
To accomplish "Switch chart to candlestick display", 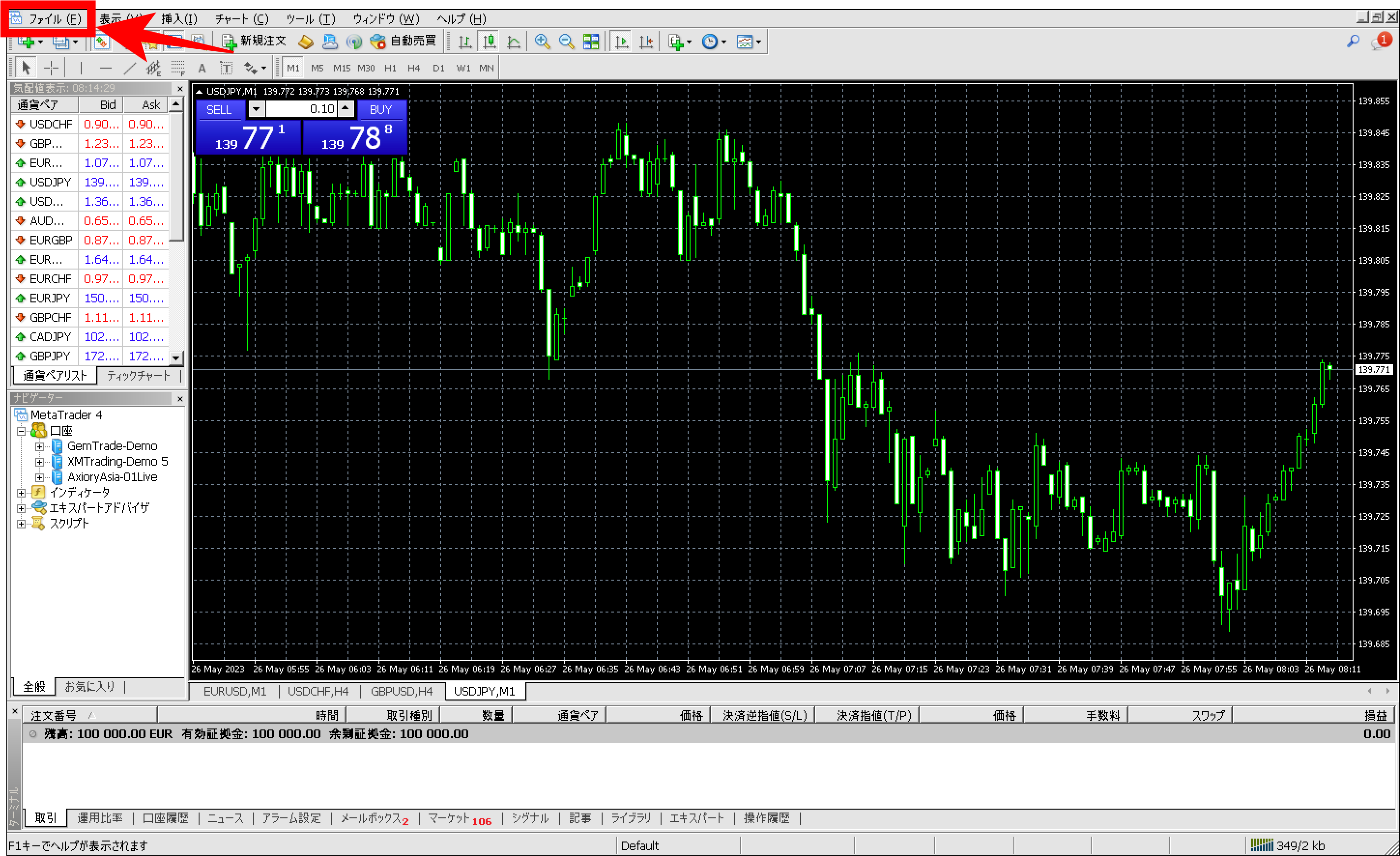I will (489, 41).
